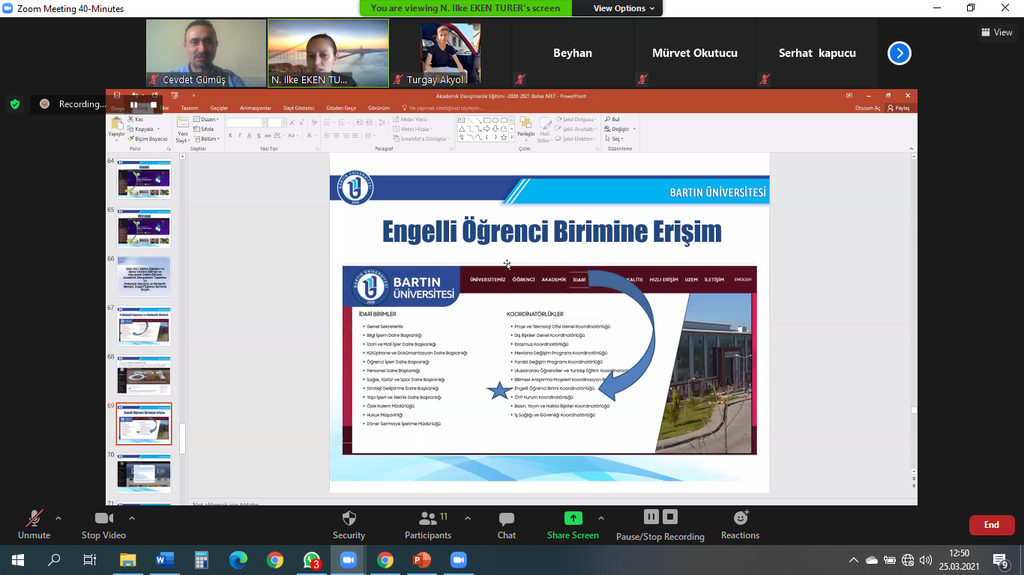The width and height of the screenshot is (1024, 575).
Task: Unmute the microphone in Zoom
Action: [34, 525]
